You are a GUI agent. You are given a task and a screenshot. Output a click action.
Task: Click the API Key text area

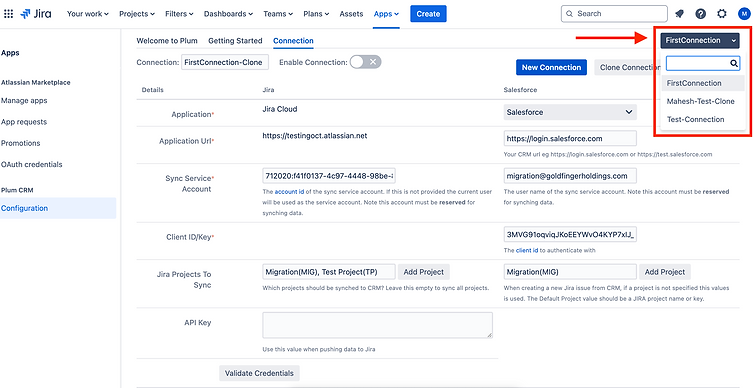coord(377,325)
